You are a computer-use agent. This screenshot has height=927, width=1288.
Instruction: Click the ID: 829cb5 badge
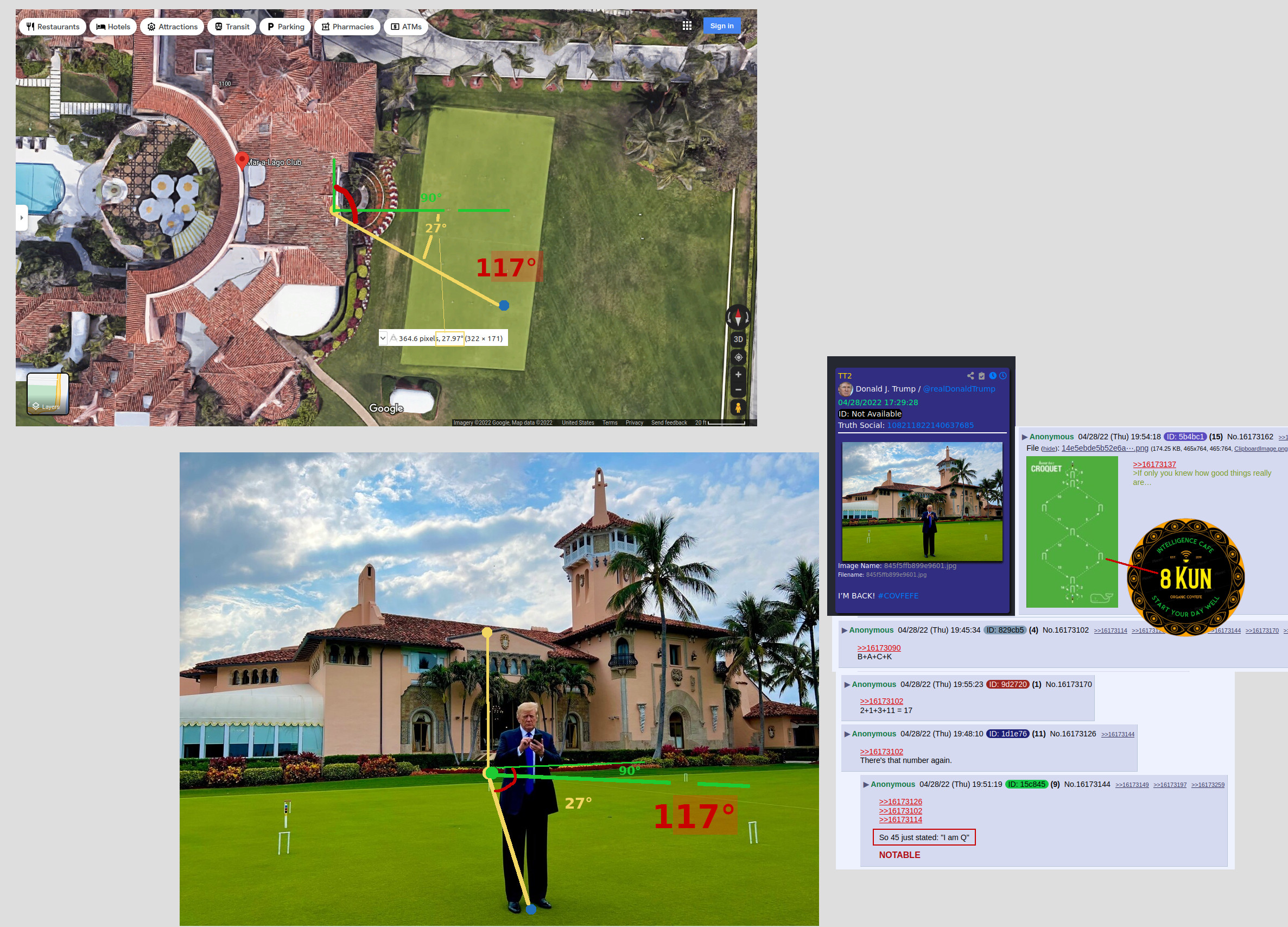[1005, 630]
